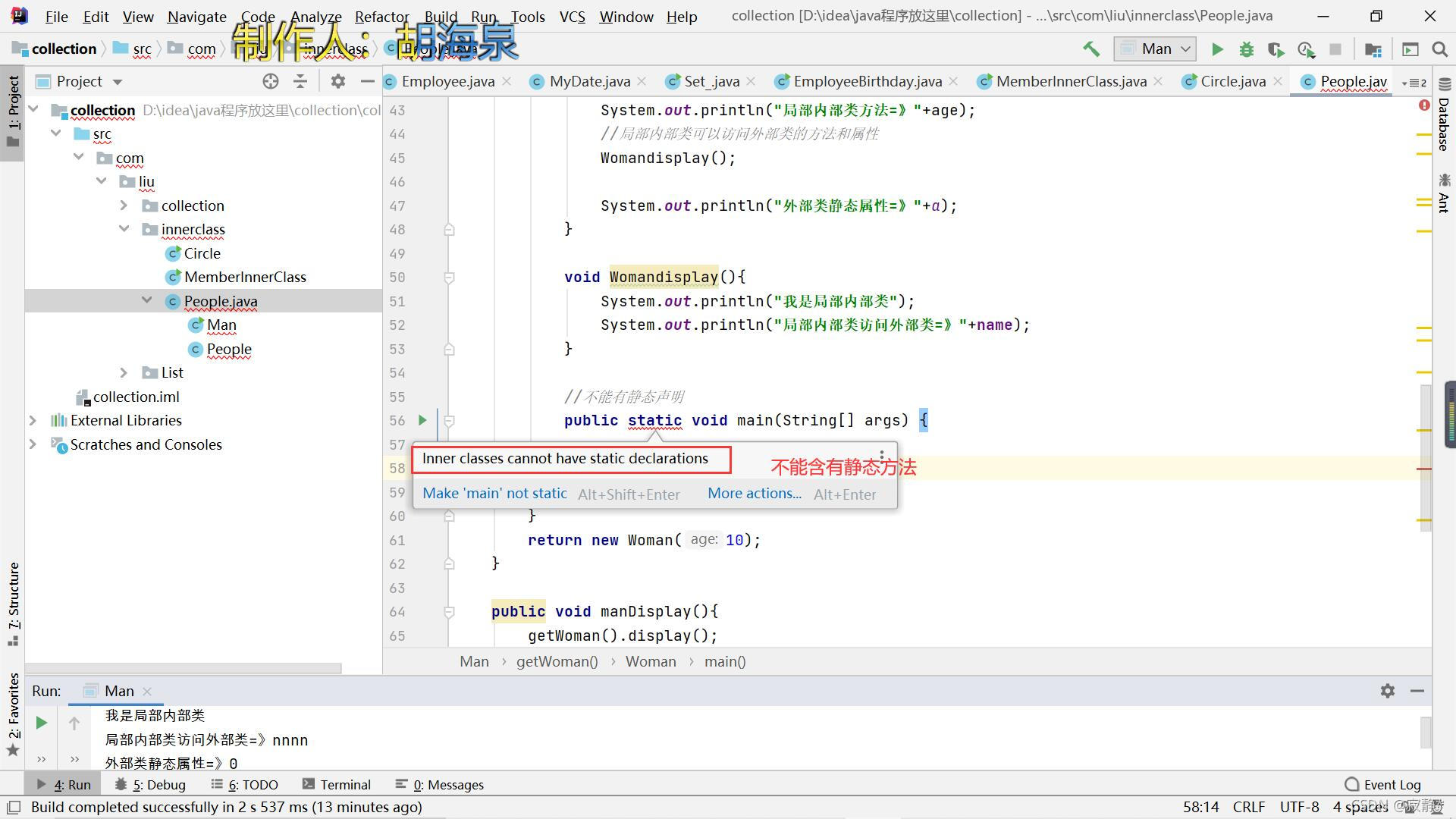Rerun program using green arrow in Run panel
1456x819 pixels.
[x=42, y=723]
